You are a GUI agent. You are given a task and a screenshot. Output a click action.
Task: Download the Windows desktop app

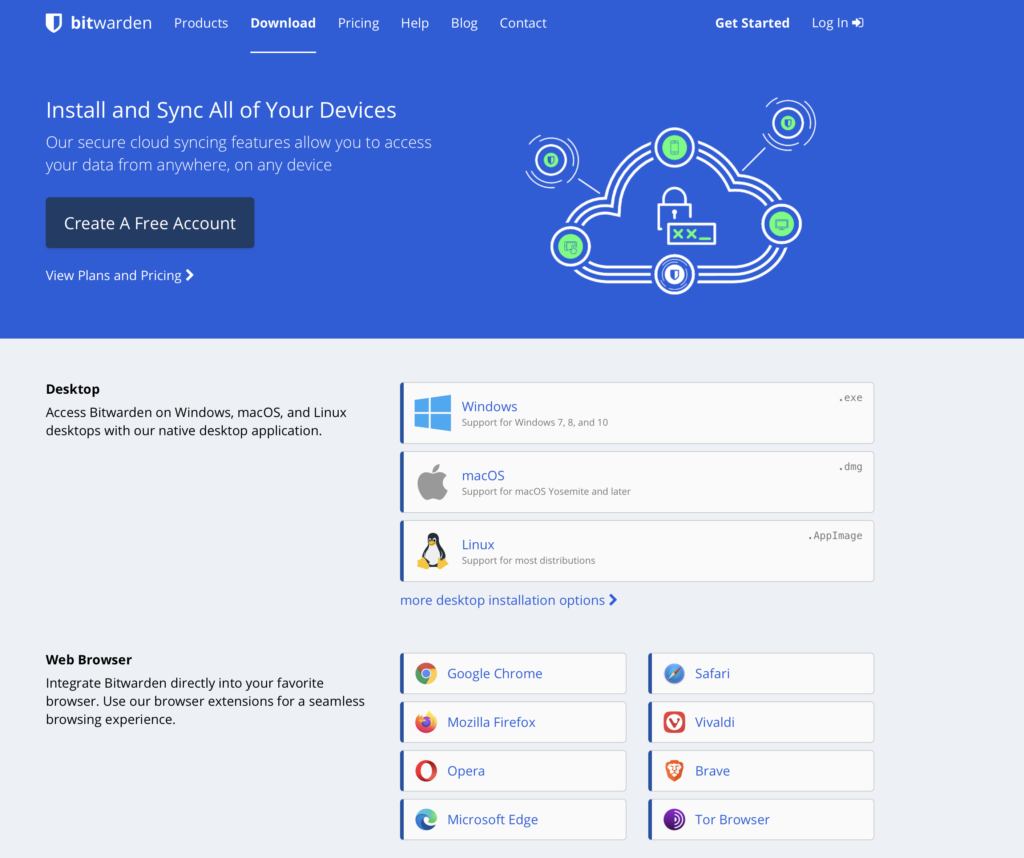coord(637,413)
